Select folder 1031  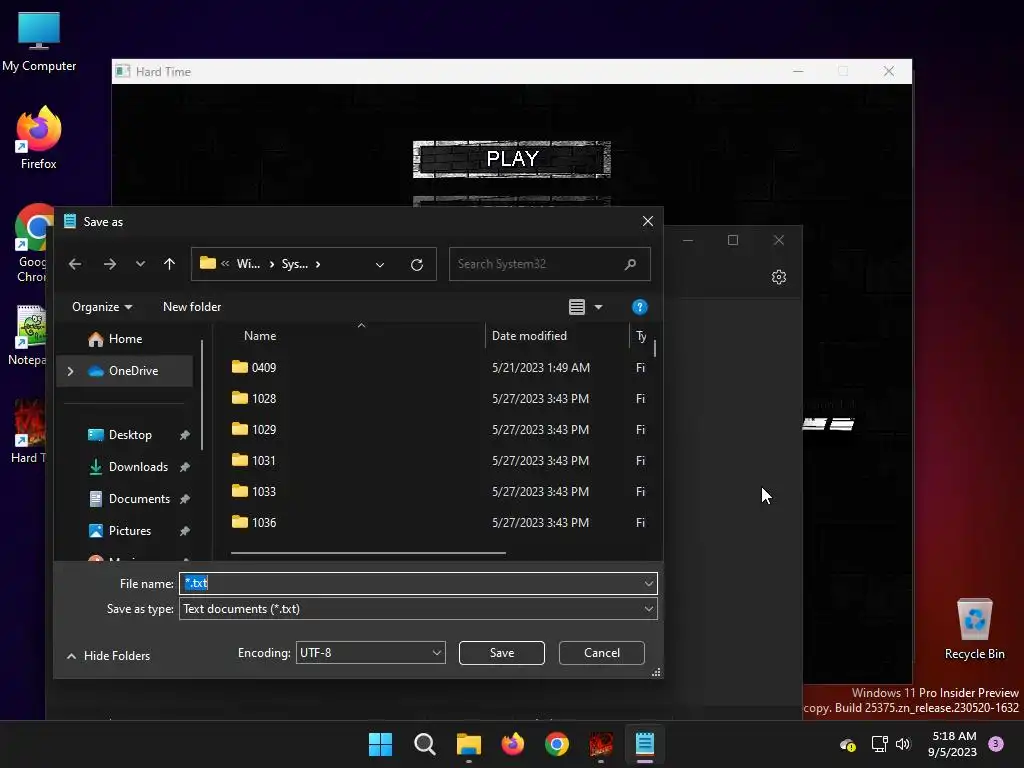264,460
